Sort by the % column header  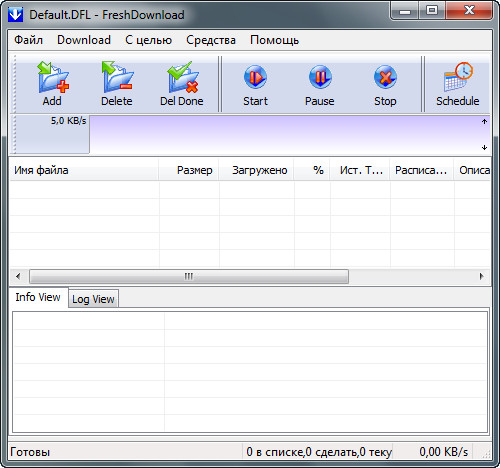coord(312,170)
